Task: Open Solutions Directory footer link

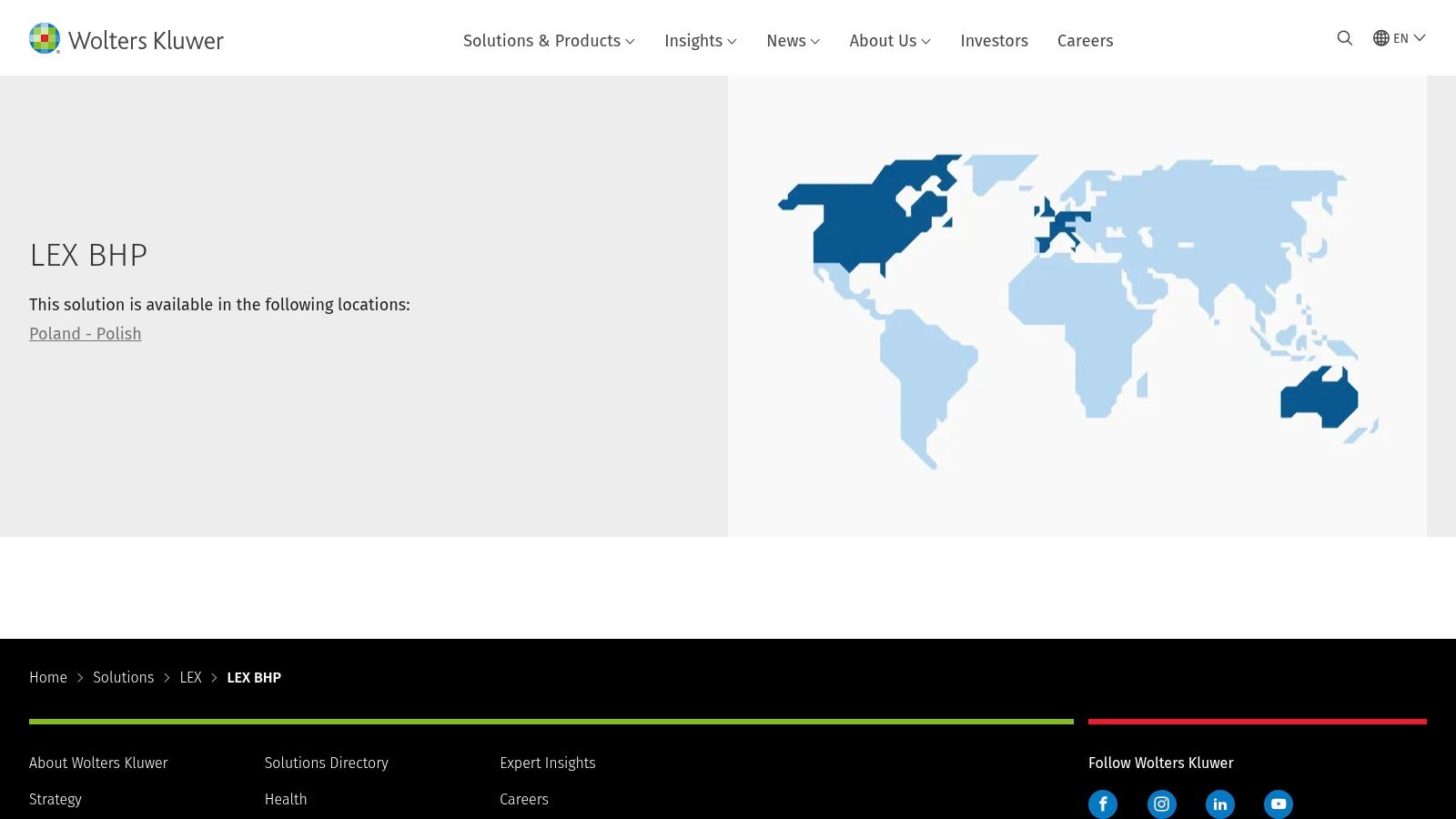Action: pyautogui.click(x=327, y=763)
